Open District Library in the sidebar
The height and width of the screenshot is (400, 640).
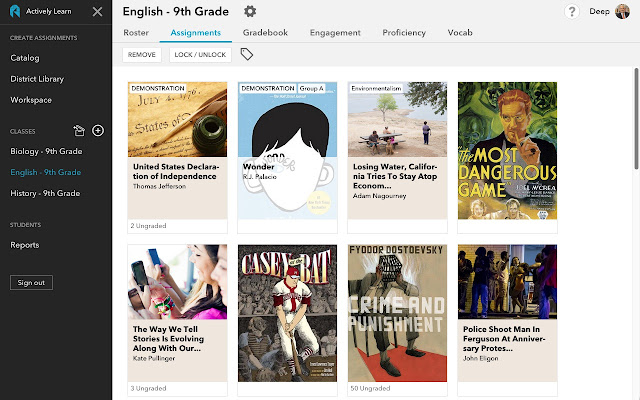point(37,79)
